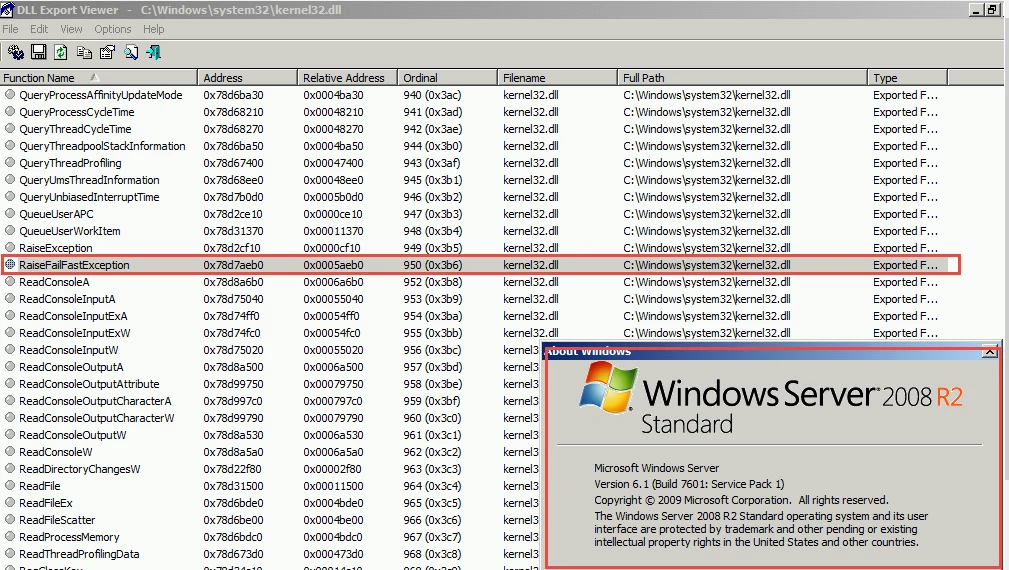Select the ReadConsoleInputExW function name
Image resolution: width=1009 pixels, height=570 pixels.
tap(75, 333)
